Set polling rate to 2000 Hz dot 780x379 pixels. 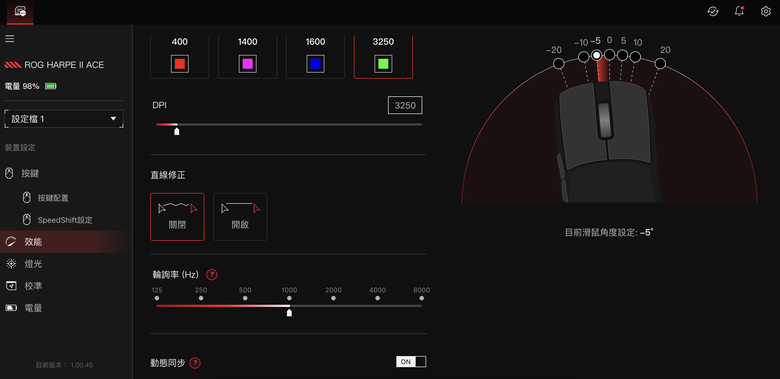pos(333,298)
